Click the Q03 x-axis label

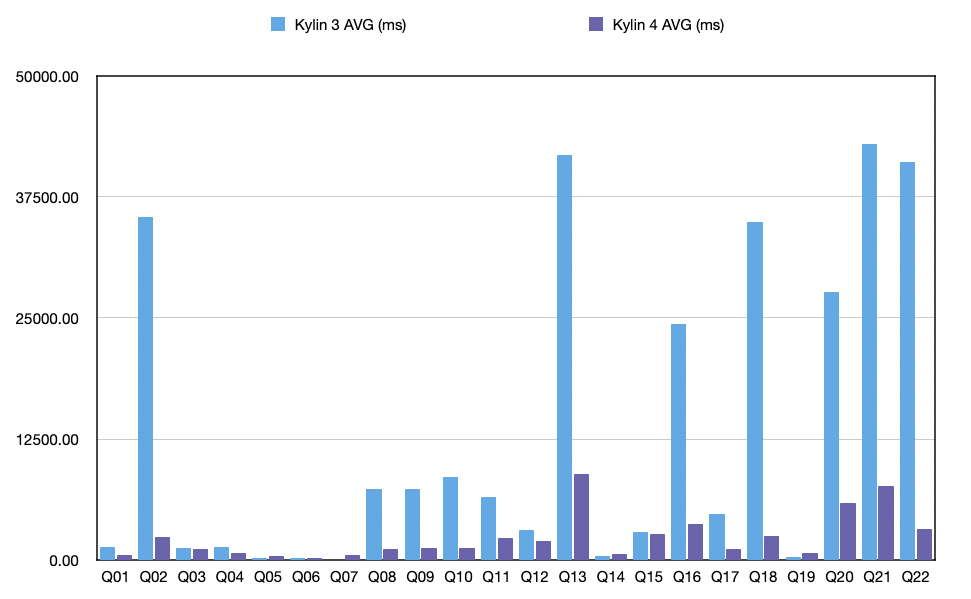point(191,577)
